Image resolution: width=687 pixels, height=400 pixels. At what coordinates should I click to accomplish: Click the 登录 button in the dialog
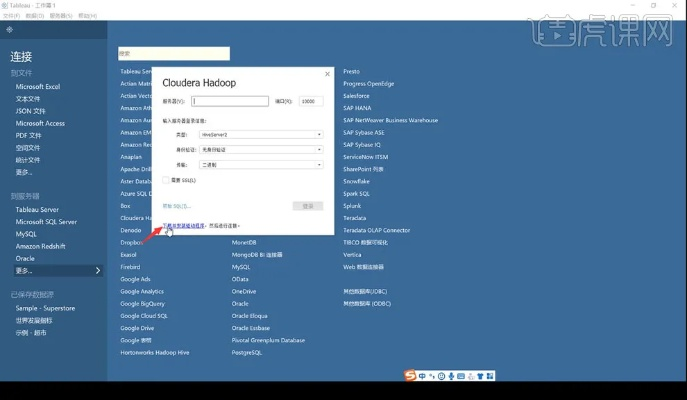pos(308,206)
